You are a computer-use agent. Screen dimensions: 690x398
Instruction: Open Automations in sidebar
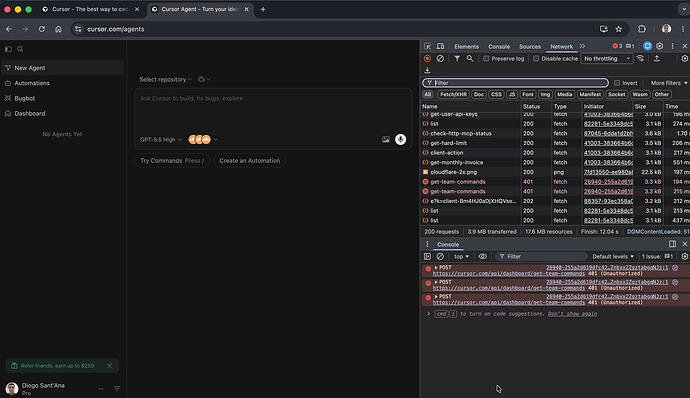[x=62, y=83]
